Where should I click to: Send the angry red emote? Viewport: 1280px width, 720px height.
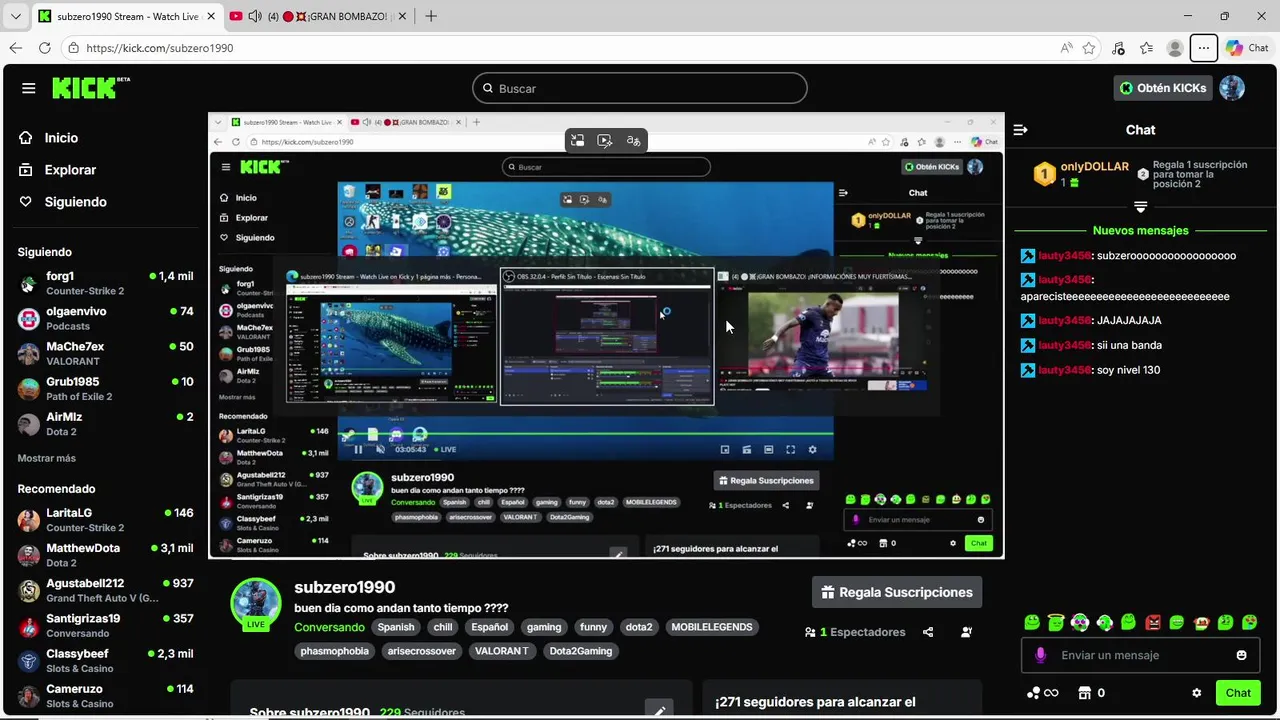1153,623
